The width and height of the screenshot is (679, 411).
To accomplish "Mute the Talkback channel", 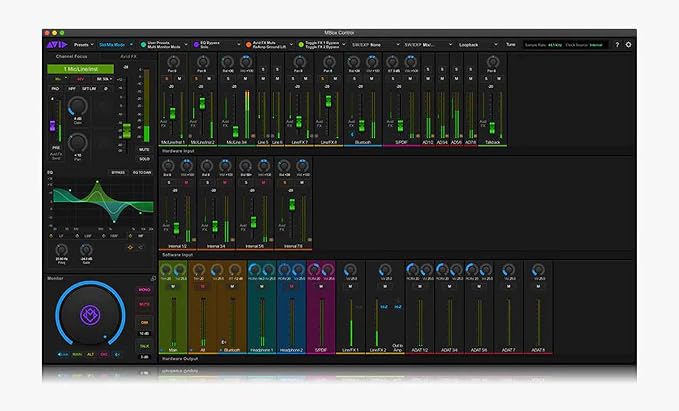I will point(498,78).
